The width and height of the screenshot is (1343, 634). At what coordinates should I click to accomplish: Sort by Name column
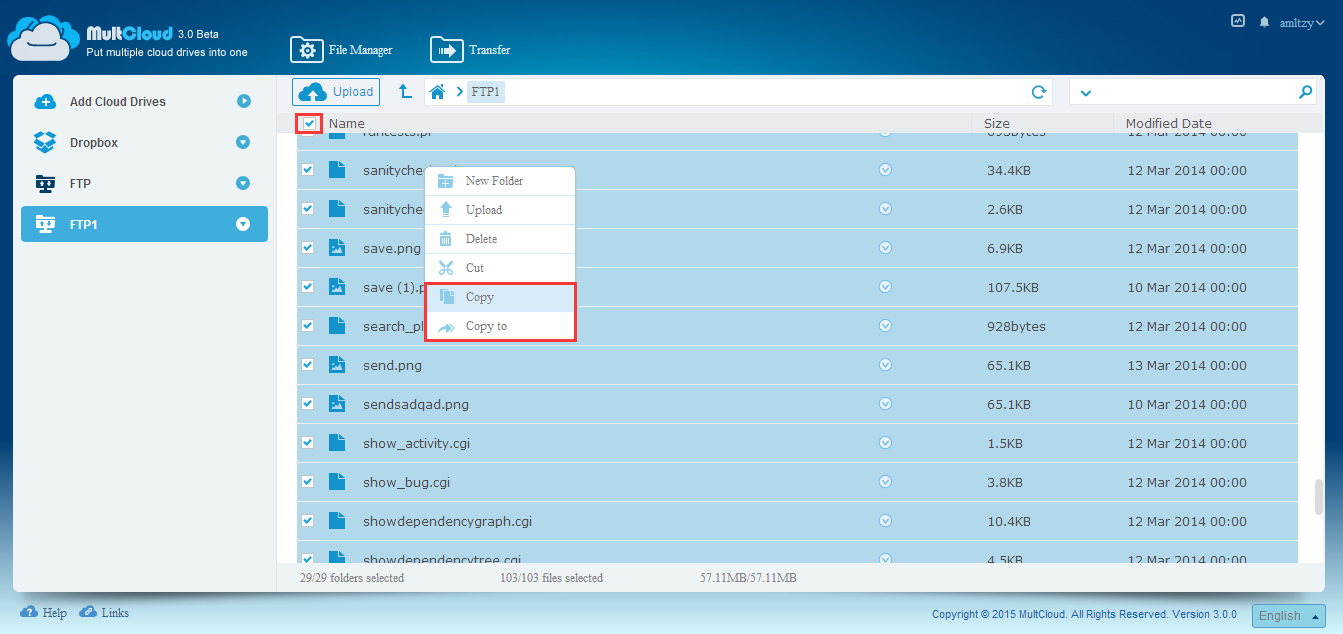pyautogui.click(x=347, y=124)
